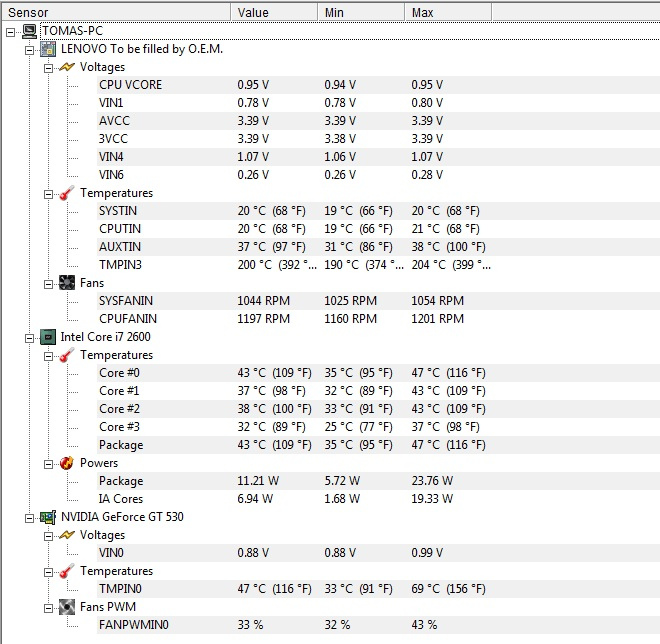Collapse the motherboard Voltages group

[x=48, y=68]
